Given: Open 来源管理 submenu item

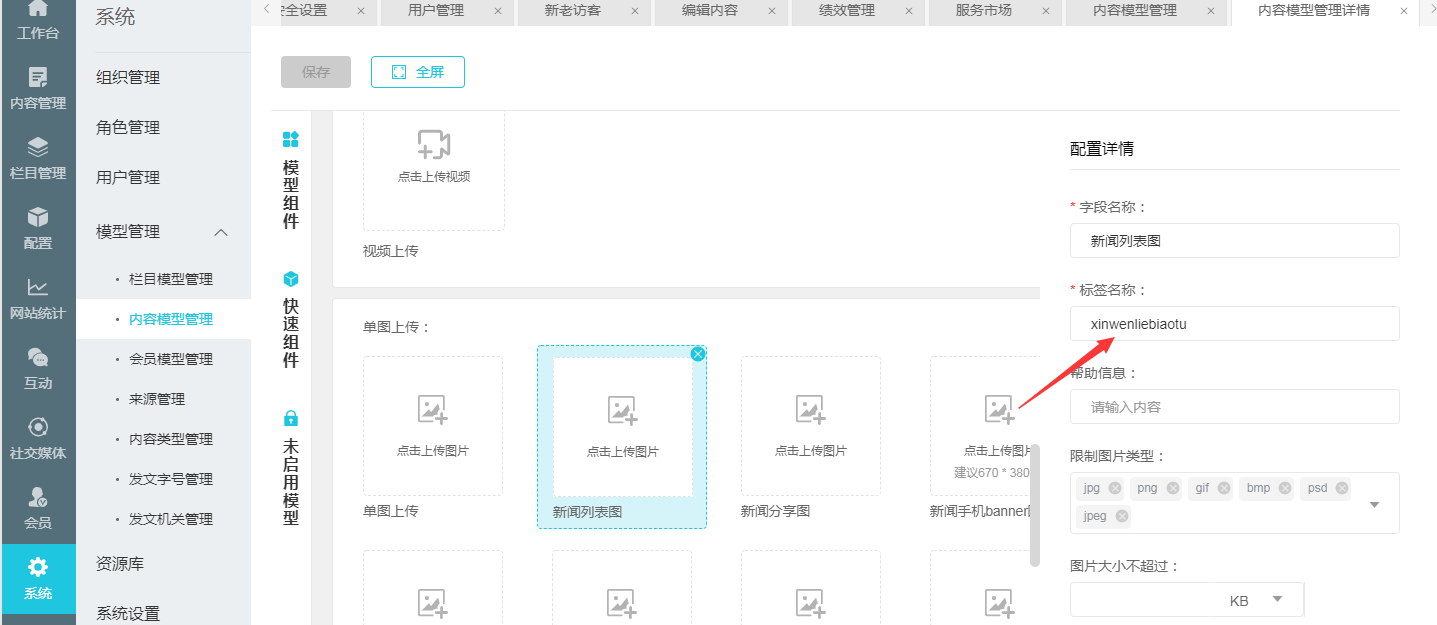Looking at the screenshot, I should (x=157, y=399).
